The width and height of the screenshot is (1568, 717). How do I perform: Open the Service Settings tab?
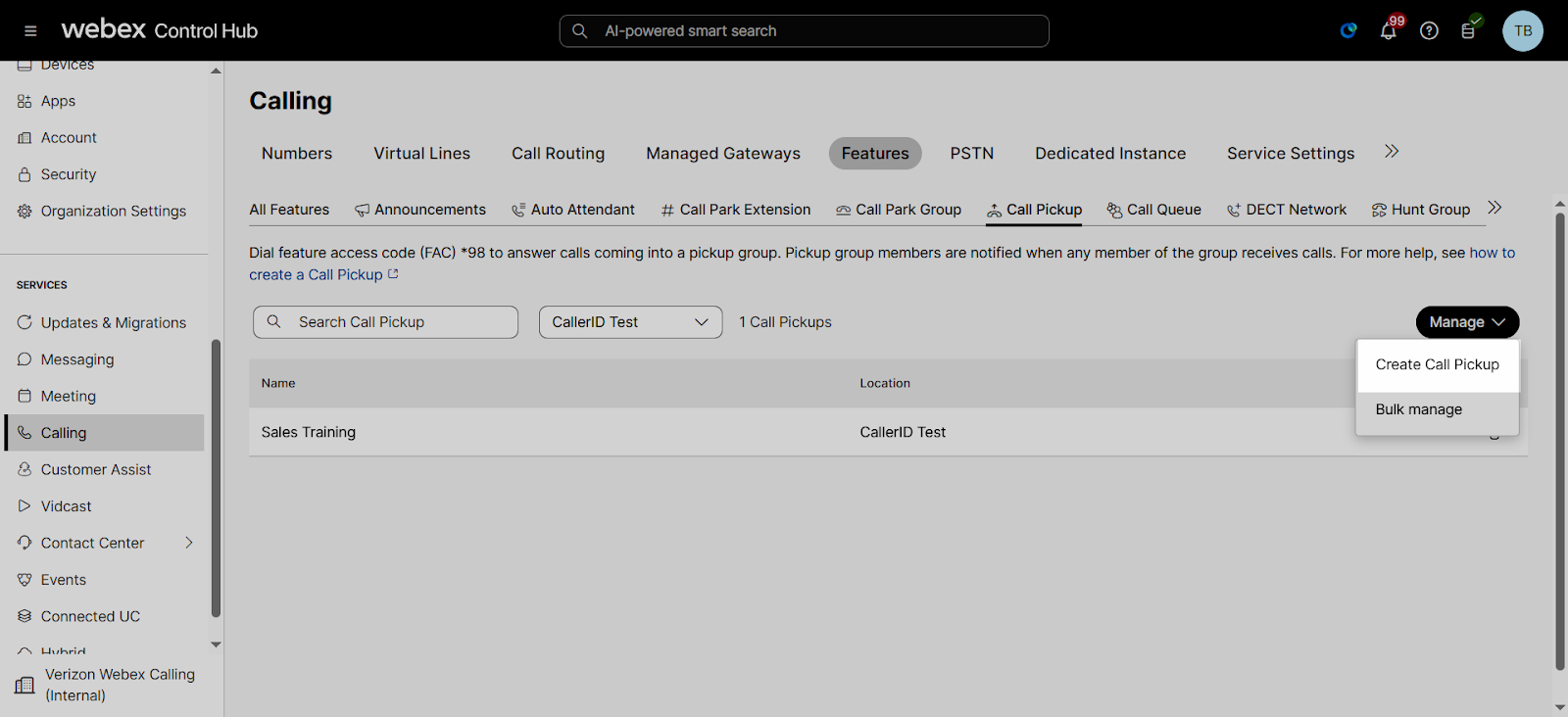[1291, 154]
